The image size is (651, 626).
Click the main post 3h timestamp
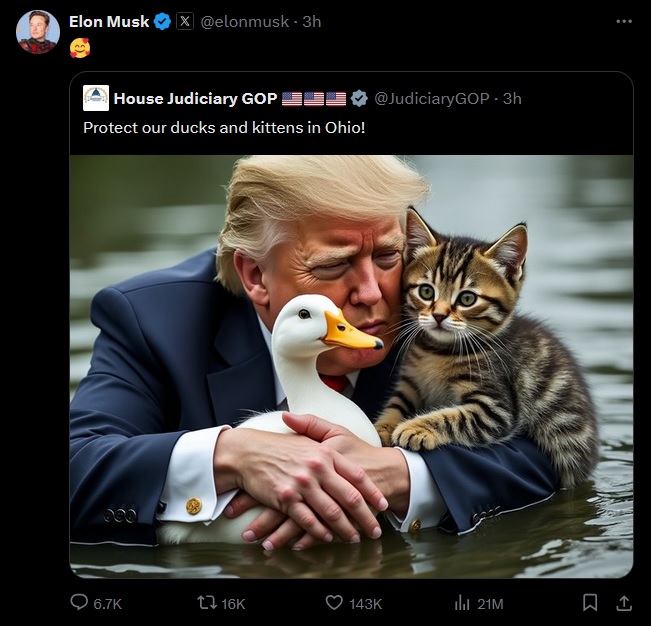311,22
